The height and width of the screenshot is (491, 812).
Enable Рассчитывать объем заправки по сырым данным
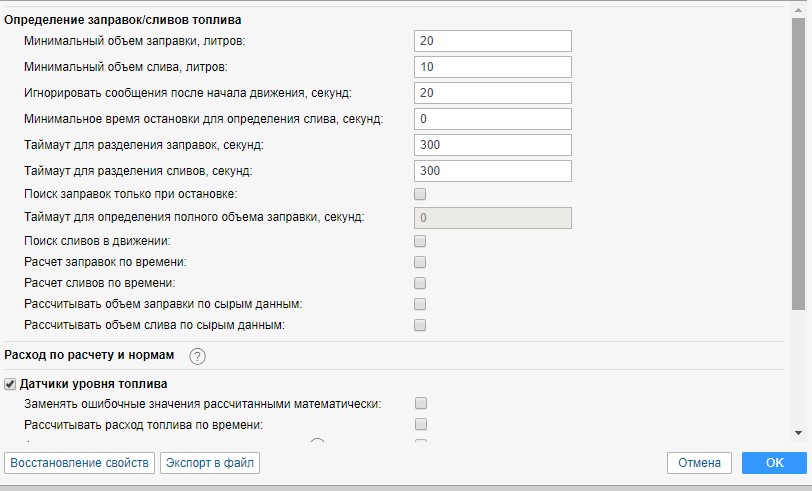click(420, 304)
